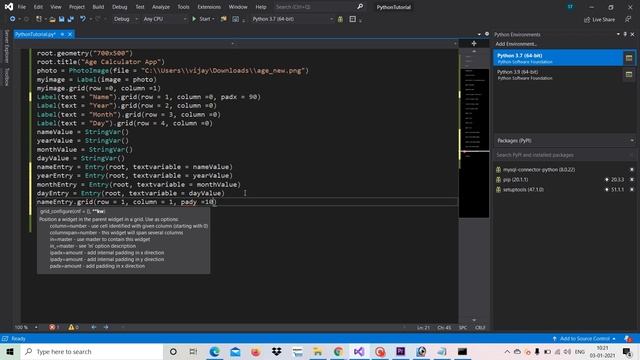Viewport: 640px width, 360px height.
Task: Open the Server Explorer side tab
Action: coord(6,46)
